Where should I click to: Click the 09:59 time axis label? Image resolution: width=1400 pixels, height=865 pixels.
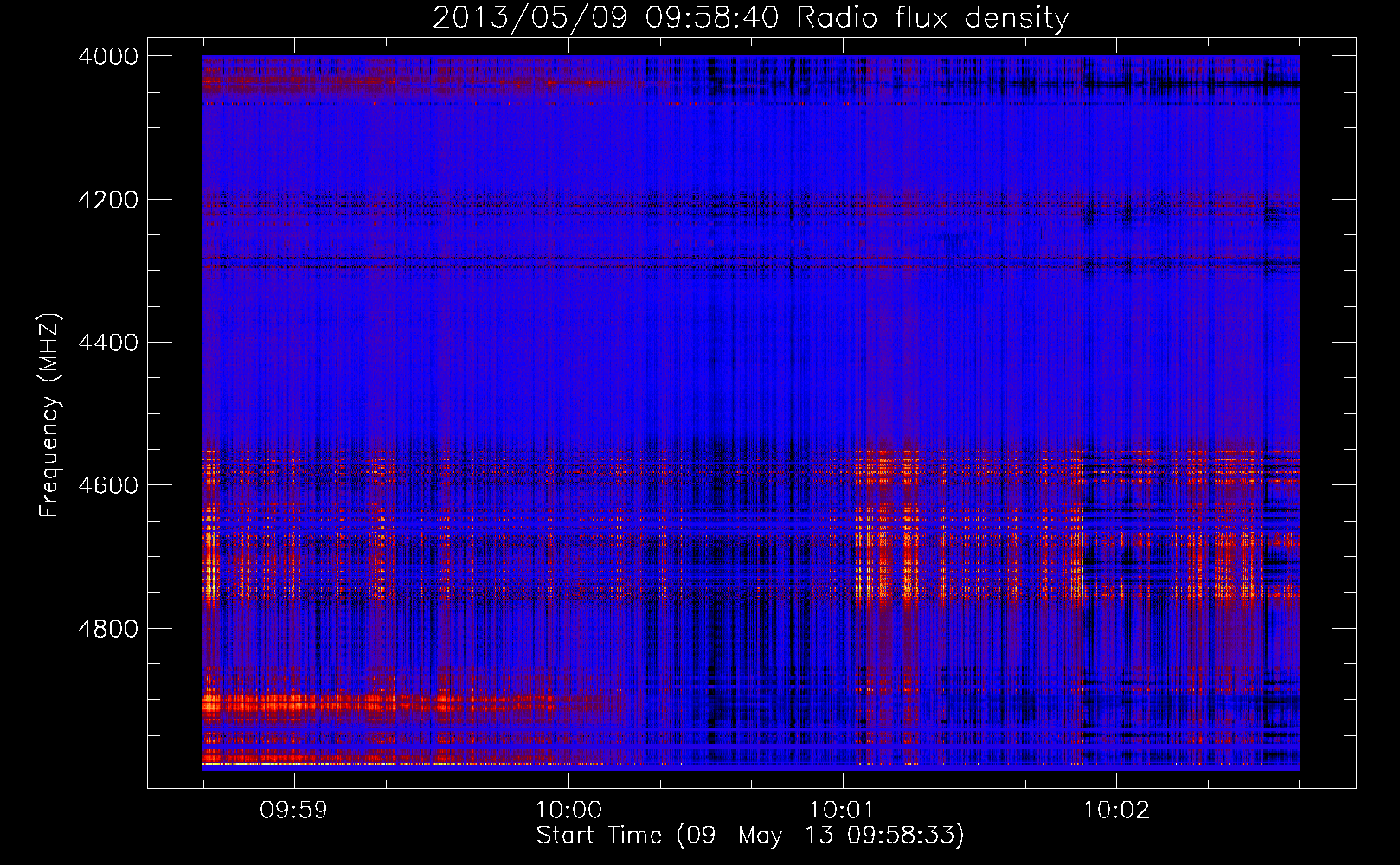point(294,811)
